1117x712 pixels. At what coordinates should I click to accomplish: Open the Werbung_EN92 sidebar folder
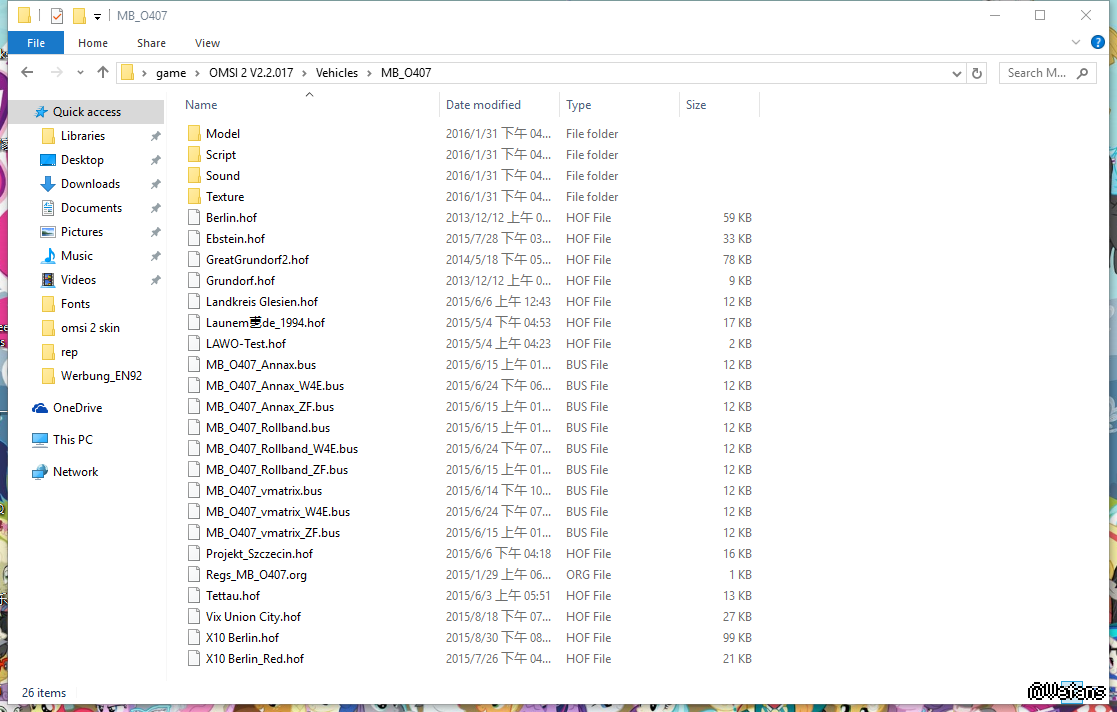(101, 376)
